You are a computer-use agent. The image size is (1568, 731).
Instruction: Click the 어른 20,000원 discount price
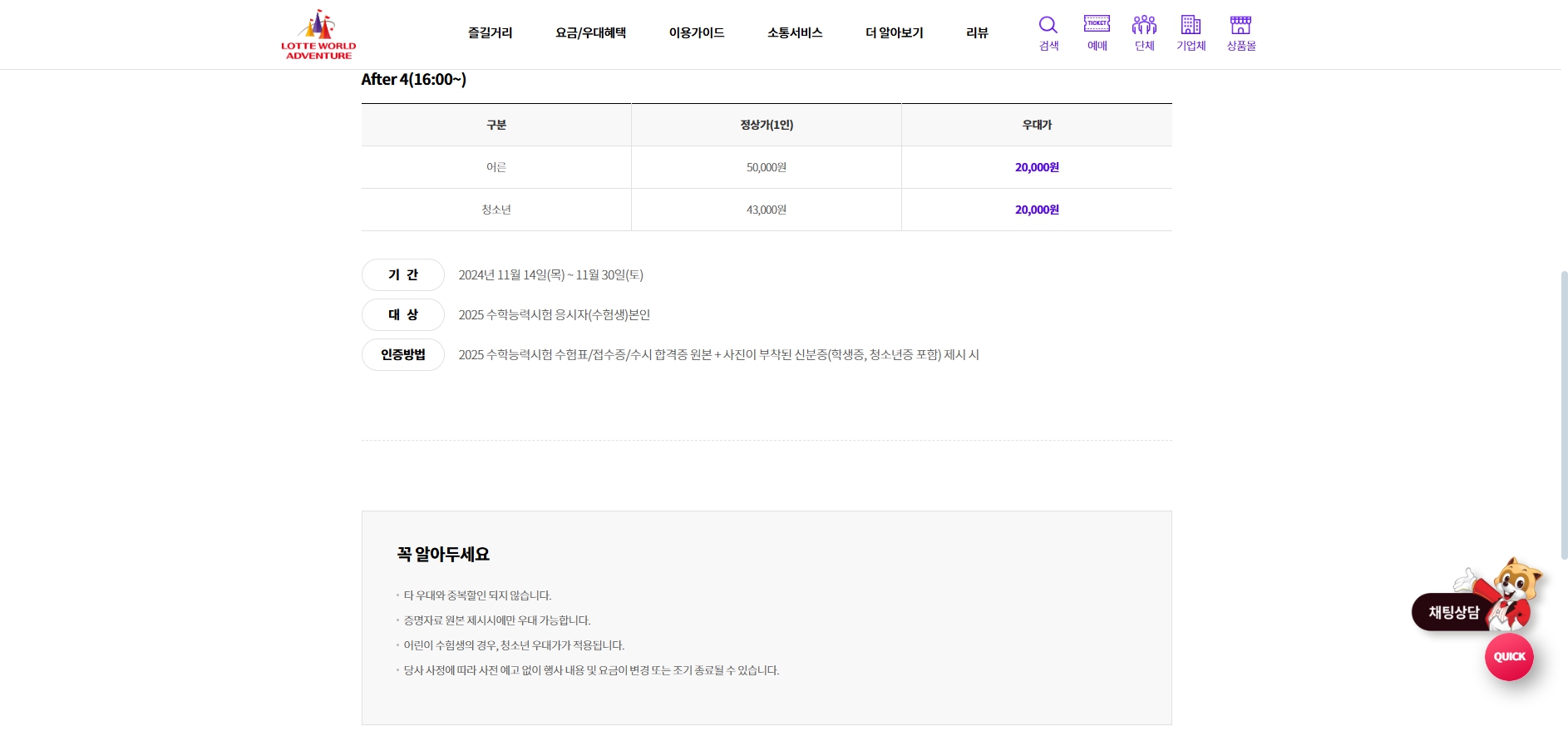[x=1037, y=167]
